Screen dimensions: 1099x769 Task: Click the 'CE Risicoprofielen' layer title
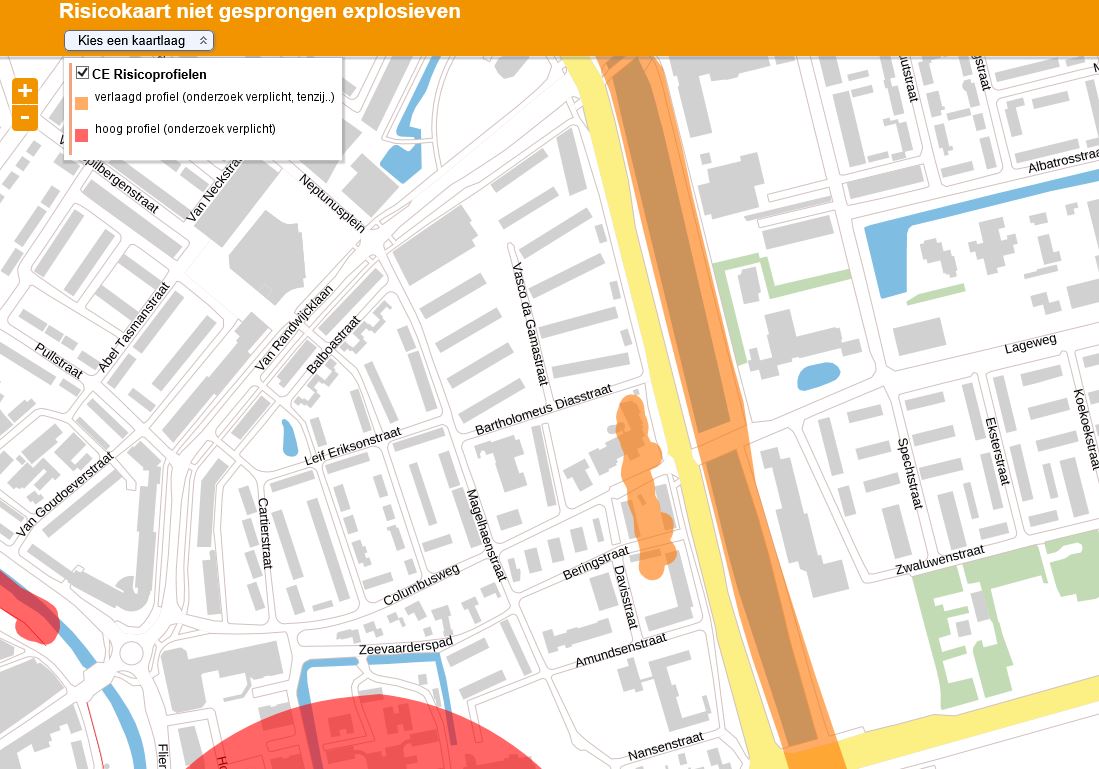coord(149,74)
